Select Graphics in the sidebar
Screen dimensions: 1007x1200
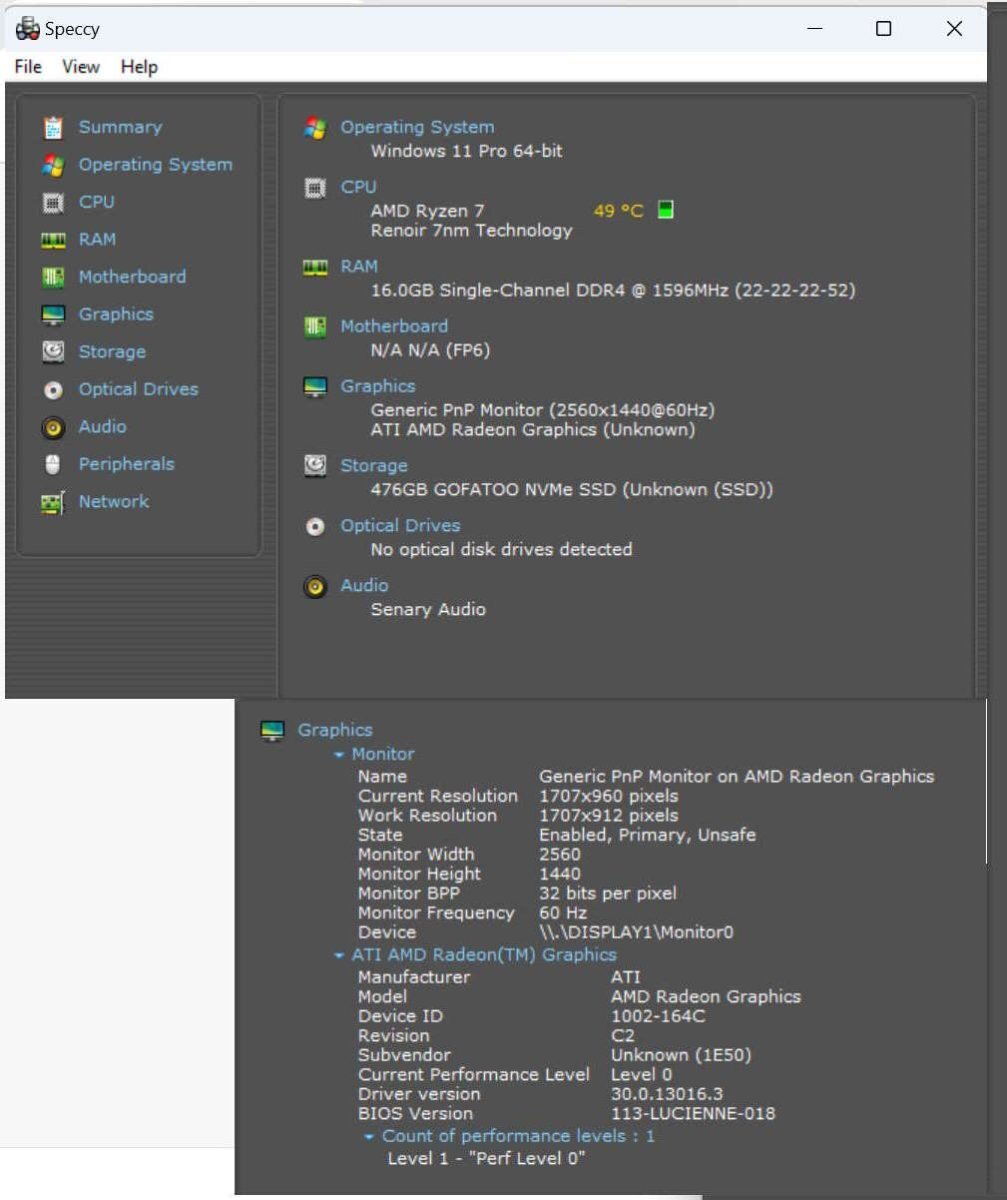pos(116,314)
